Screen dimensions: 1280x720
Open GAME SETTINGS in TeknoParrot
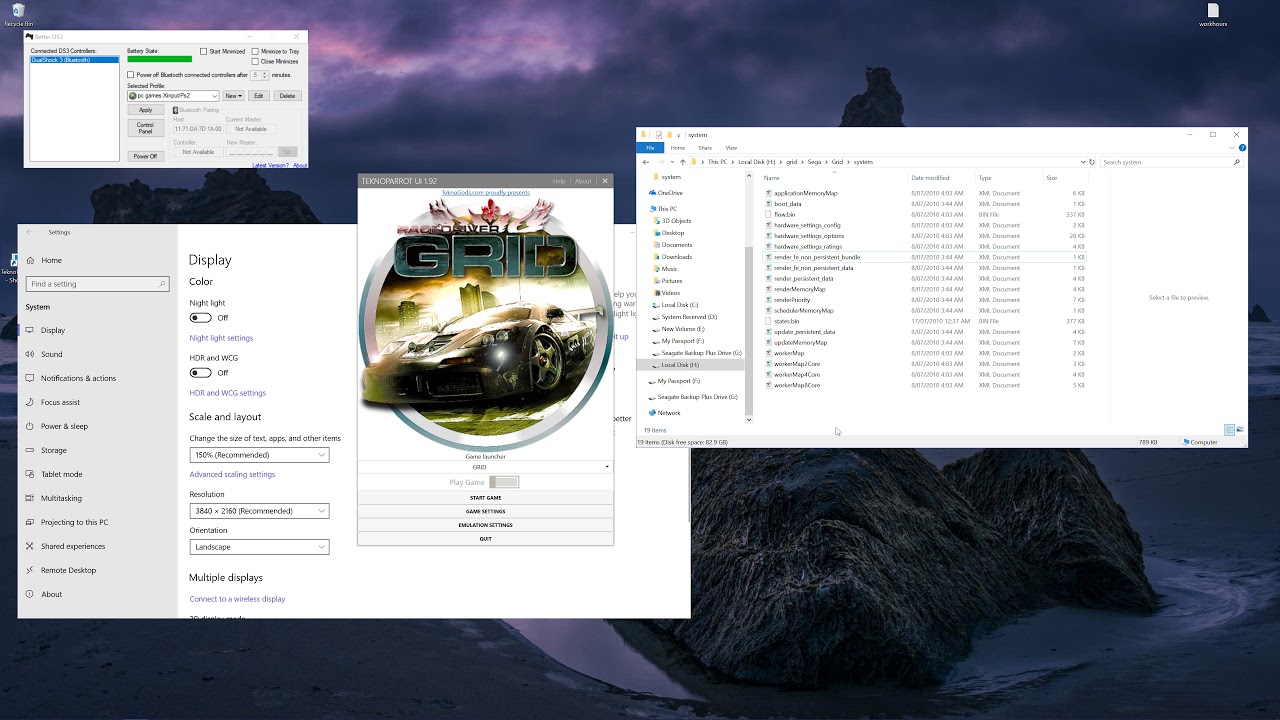(x=485, y=511)
